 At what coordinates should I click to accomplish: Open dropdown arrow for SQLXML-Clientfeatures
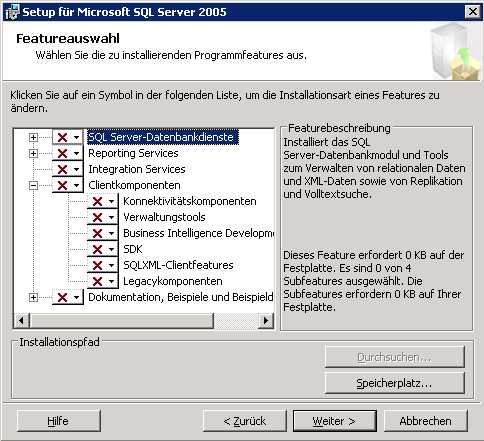112,266
